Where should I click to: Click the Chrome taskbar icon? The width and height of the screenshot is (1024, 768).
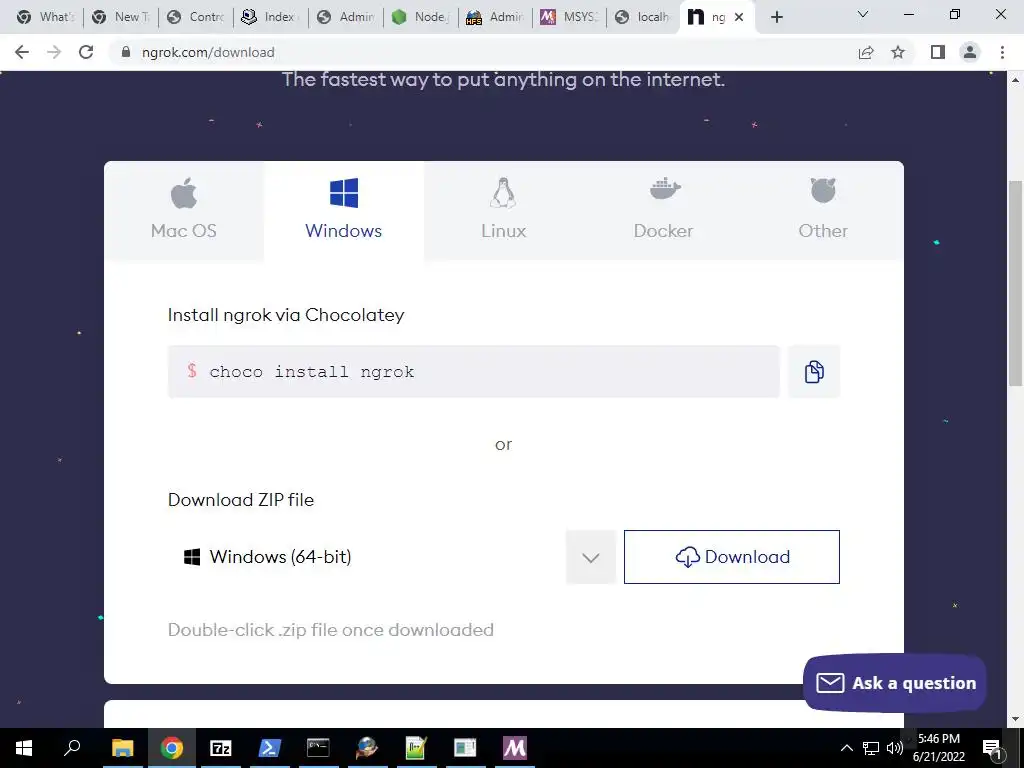pos(172,748)
